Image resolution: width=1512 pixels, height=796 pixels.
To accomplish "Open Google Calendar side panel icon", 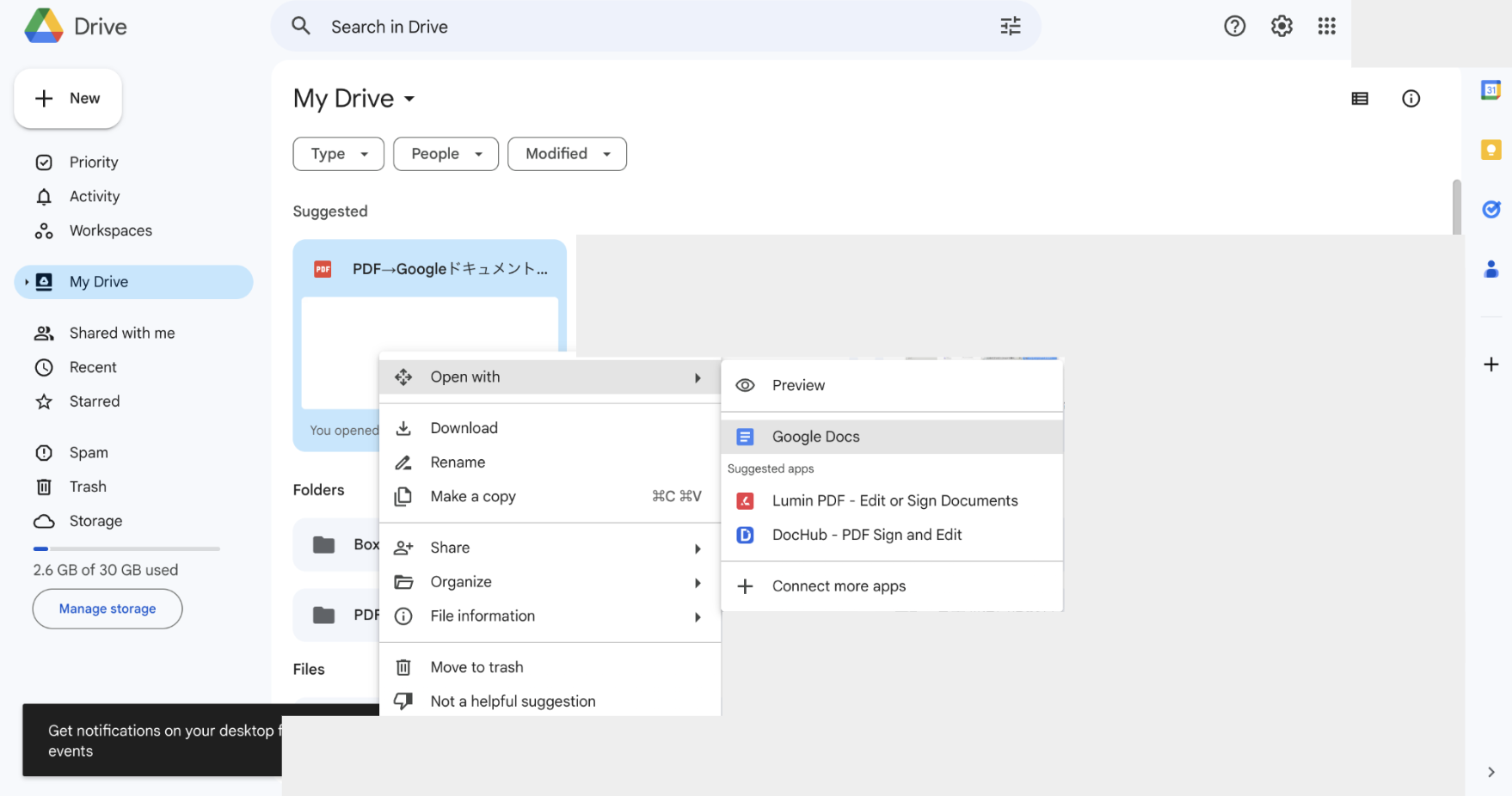I will pyautogui.click(x=1490, y=89).
